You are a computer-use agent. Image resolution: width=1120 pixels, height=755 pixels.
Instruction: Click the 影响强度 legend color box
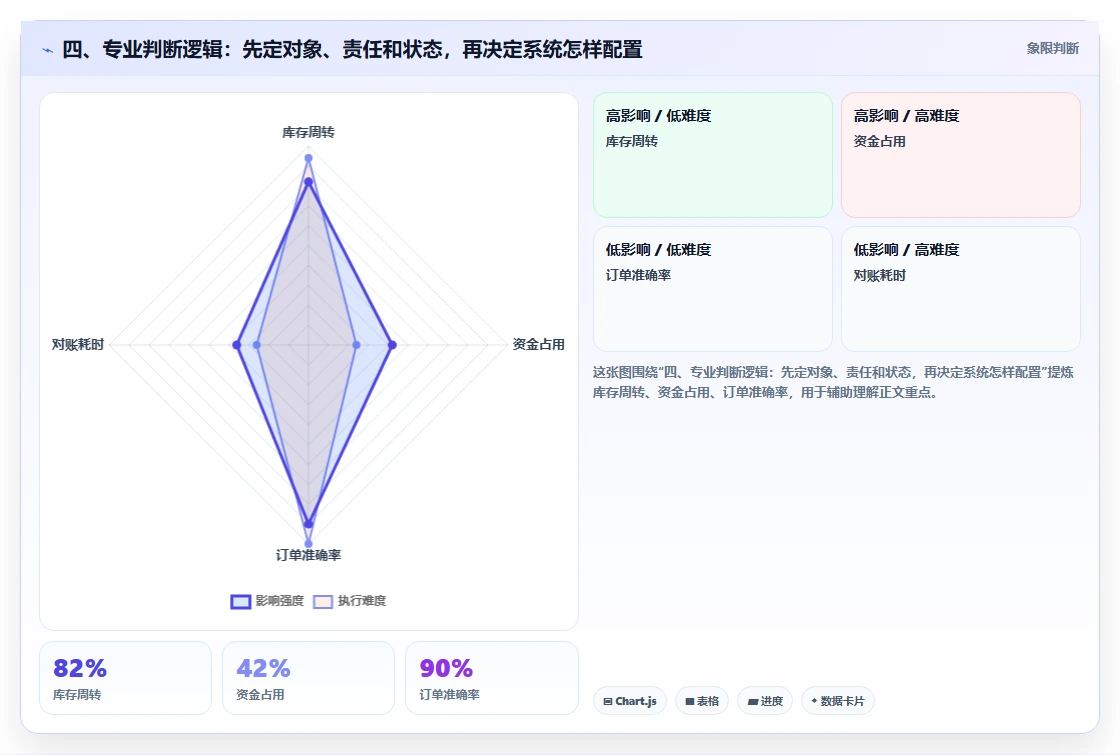241,601
